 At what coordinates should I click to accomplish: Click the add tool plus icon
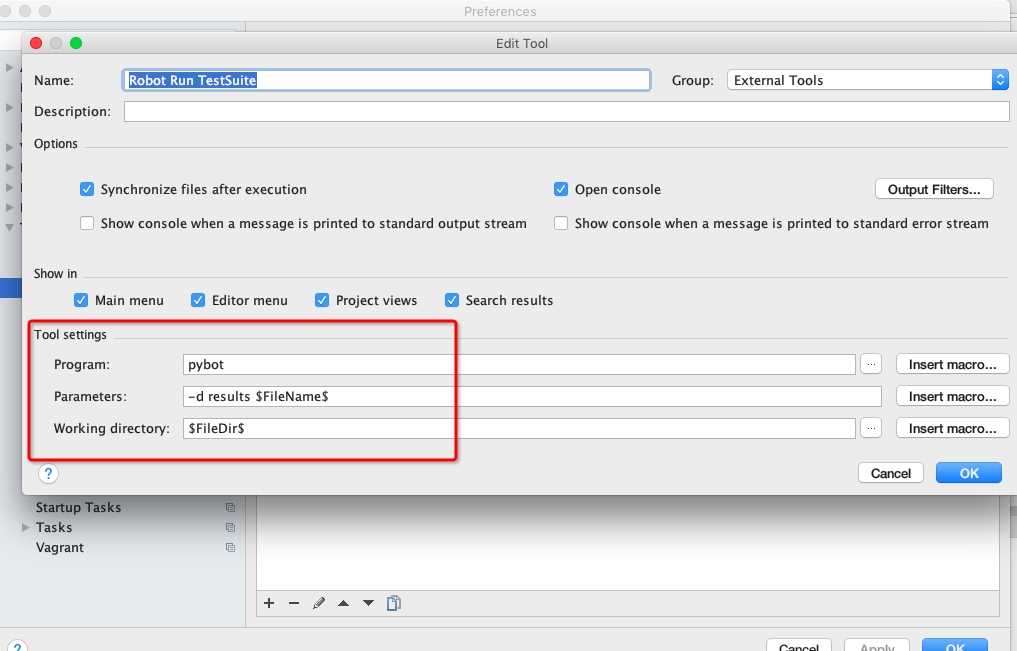coord(269,603)
